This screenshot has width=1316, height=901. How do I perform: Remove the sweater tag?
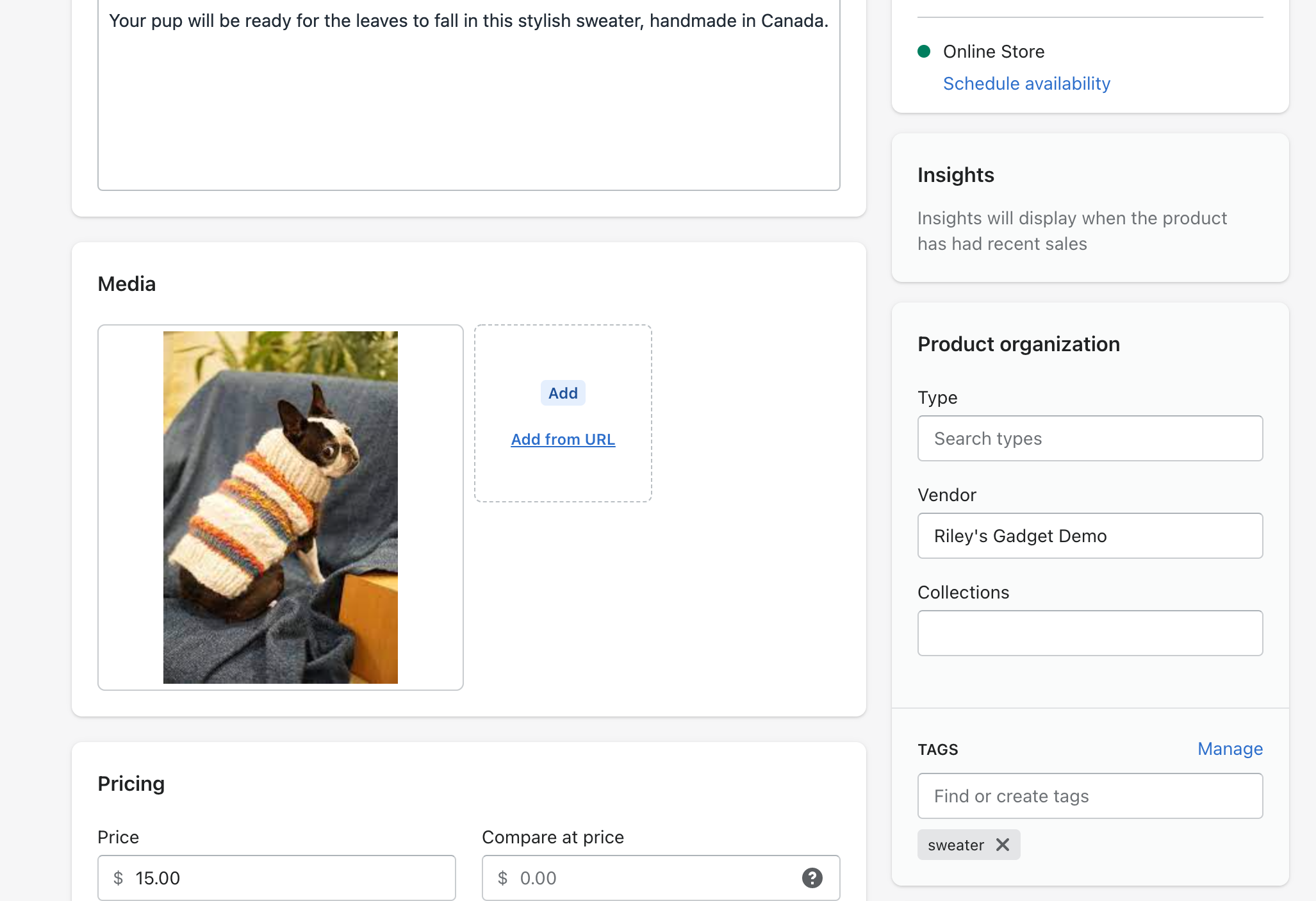[1003, 845]
